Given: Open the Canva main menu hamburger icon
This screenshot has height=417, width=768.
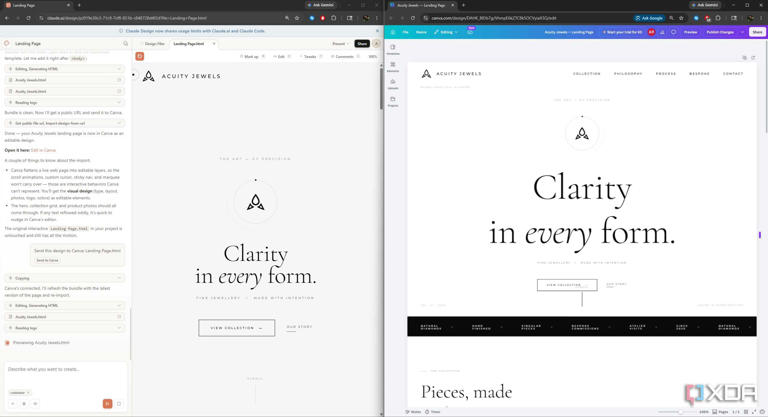Looking at the screenshot, I should pos(393,32).
